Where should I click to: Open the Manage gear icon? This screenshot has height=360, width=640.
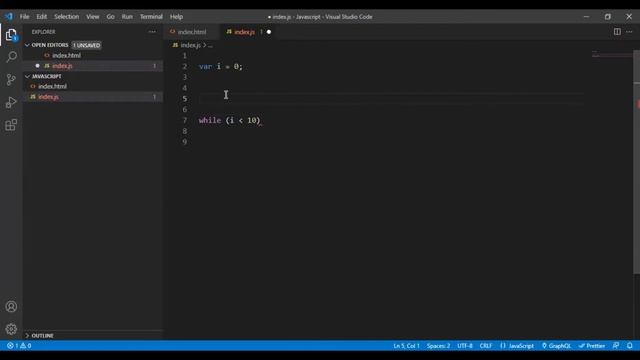coord(11,329)
